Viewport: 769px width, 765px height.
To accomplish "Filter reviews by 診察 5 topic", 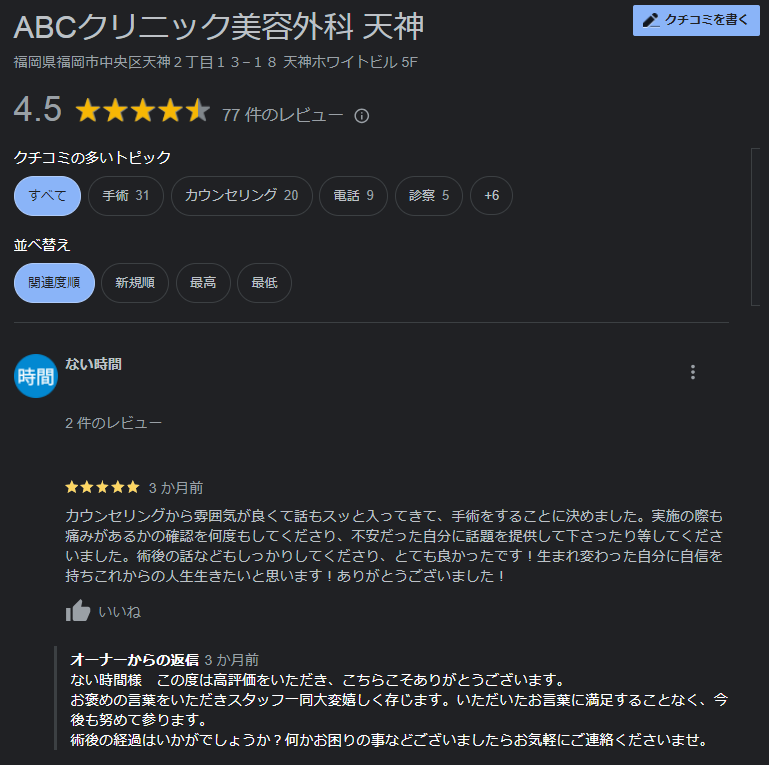I will coord(429,196).
